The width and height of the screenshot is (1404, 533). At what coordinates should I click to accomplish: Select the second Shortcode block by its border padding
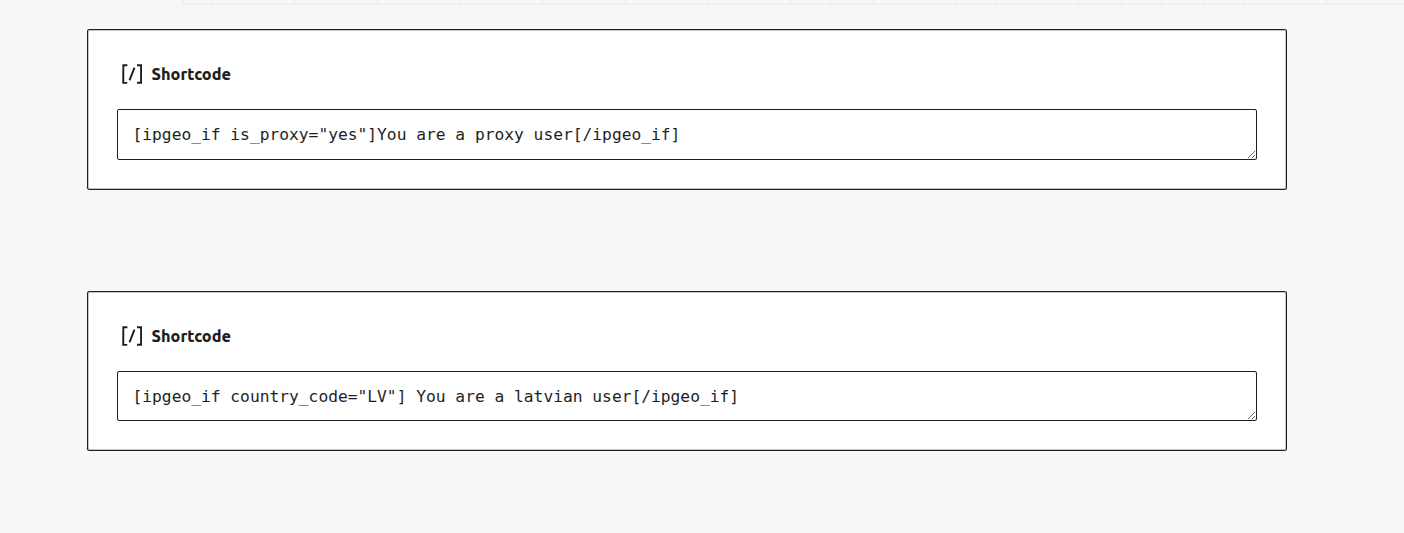[x=700, y=438]
